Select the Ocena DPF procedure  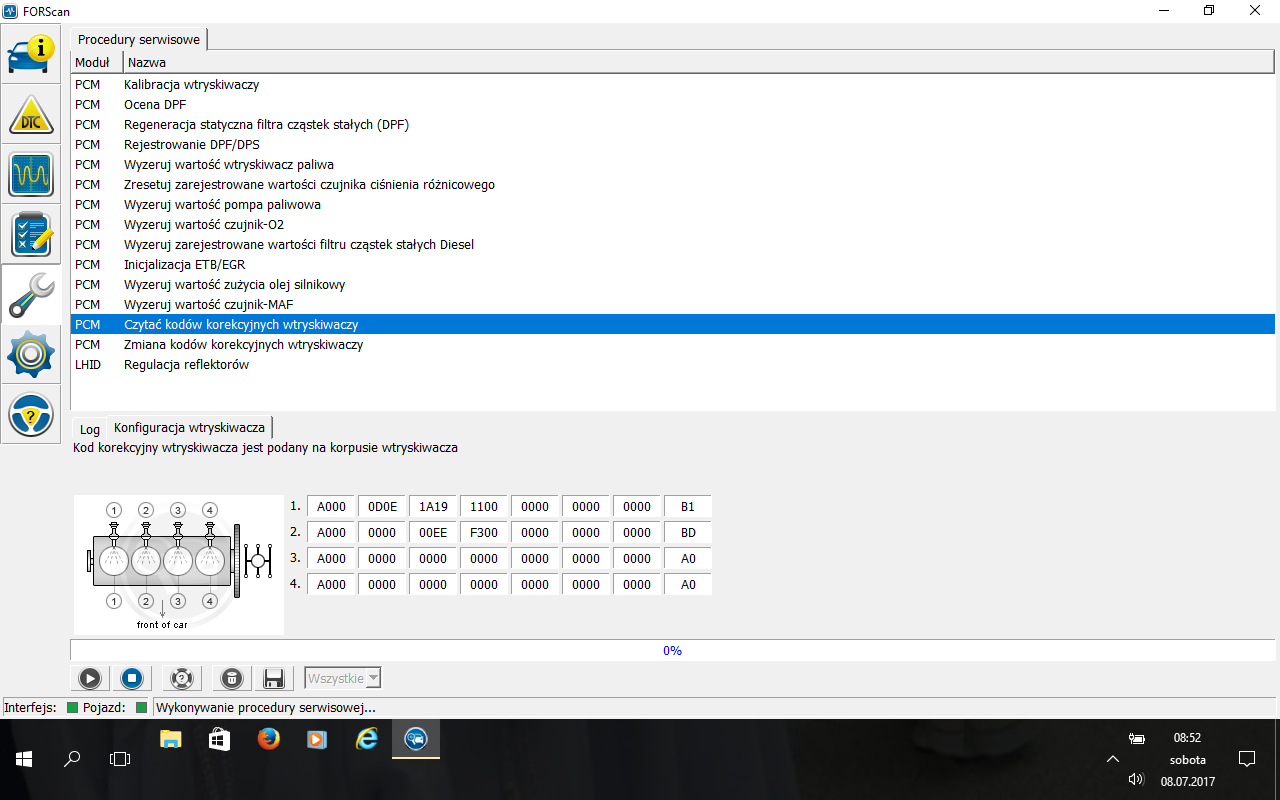(155, 105)
